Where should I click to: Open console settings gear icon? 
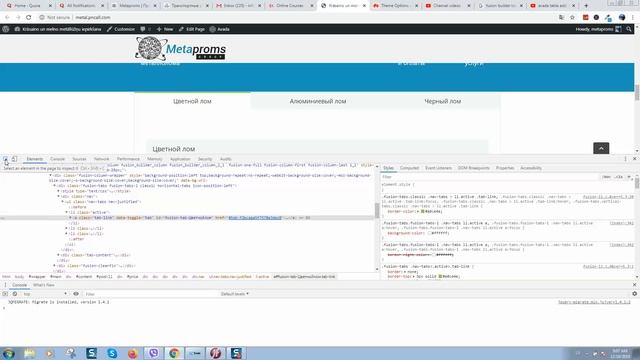pyautogui.click(x=634, y=294)
